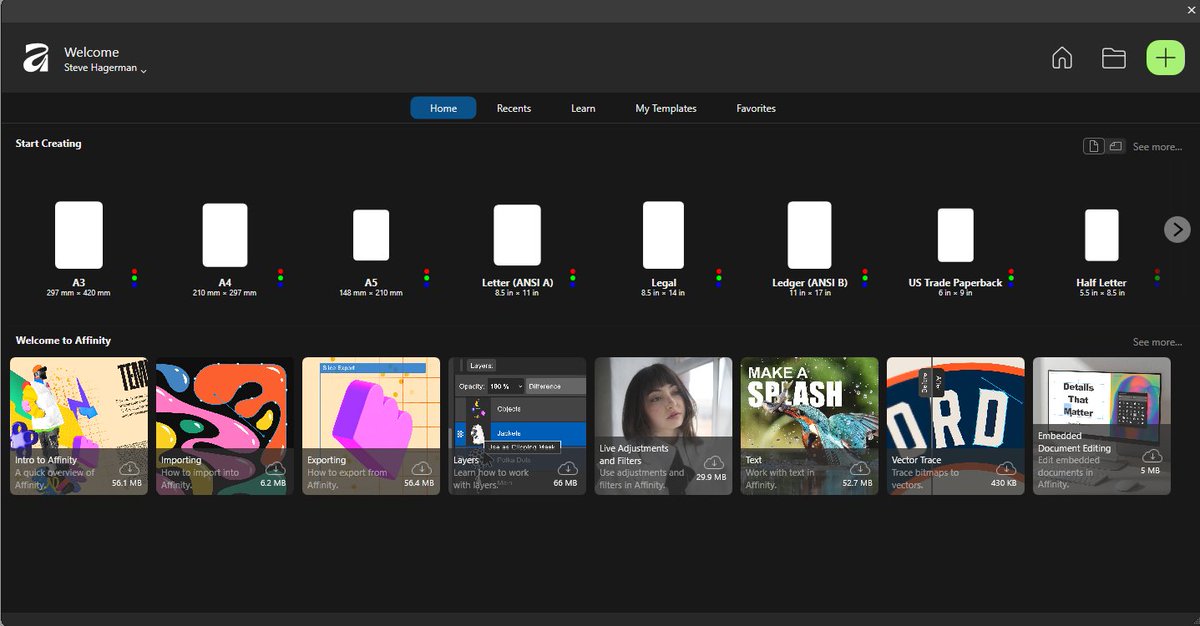This screenshot has width=1200, height=626.
Task: Click the 430 KB file size label
Action: 1005,483
